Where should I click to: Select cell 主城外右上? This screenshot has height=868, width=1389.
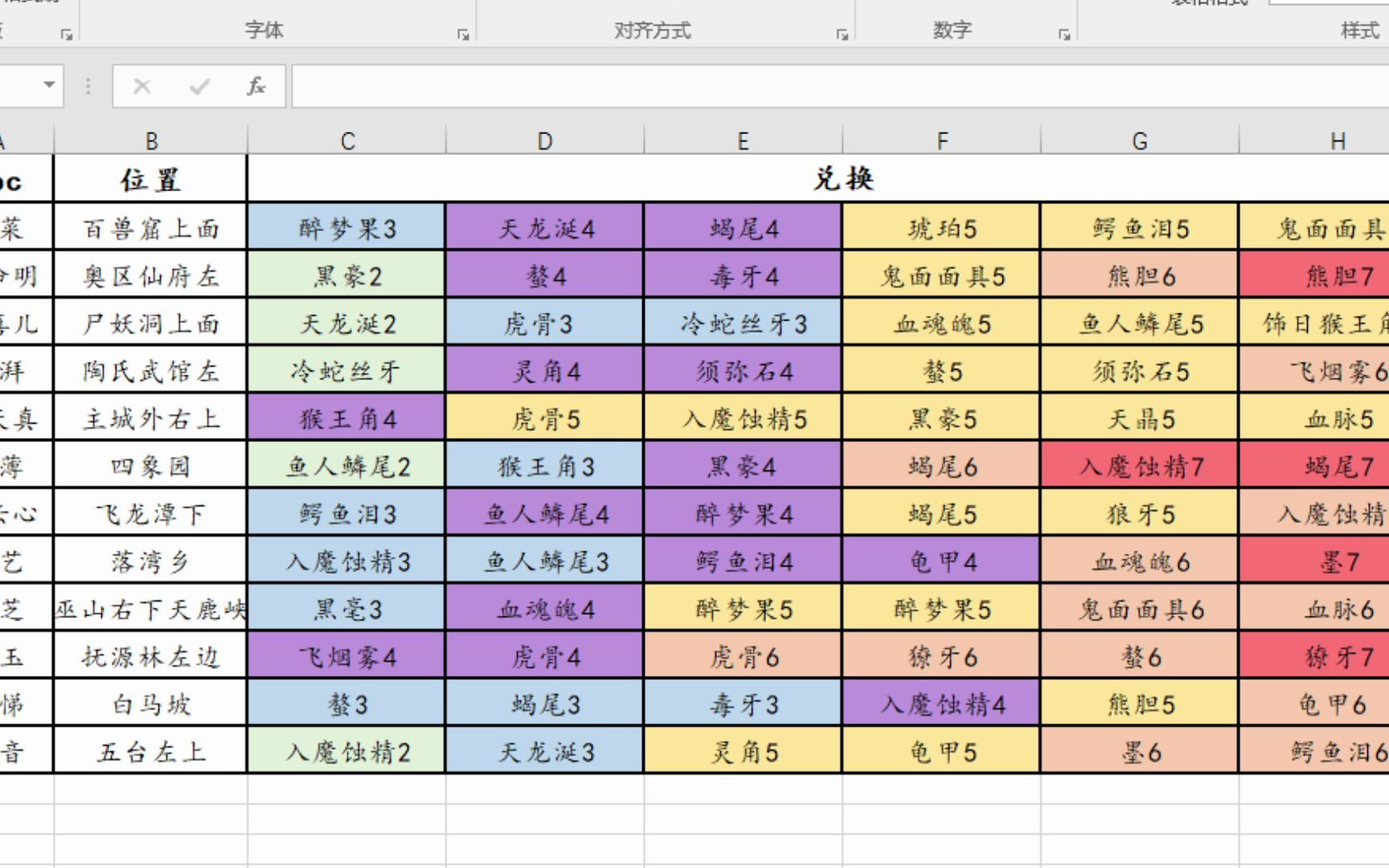[150, 418]
